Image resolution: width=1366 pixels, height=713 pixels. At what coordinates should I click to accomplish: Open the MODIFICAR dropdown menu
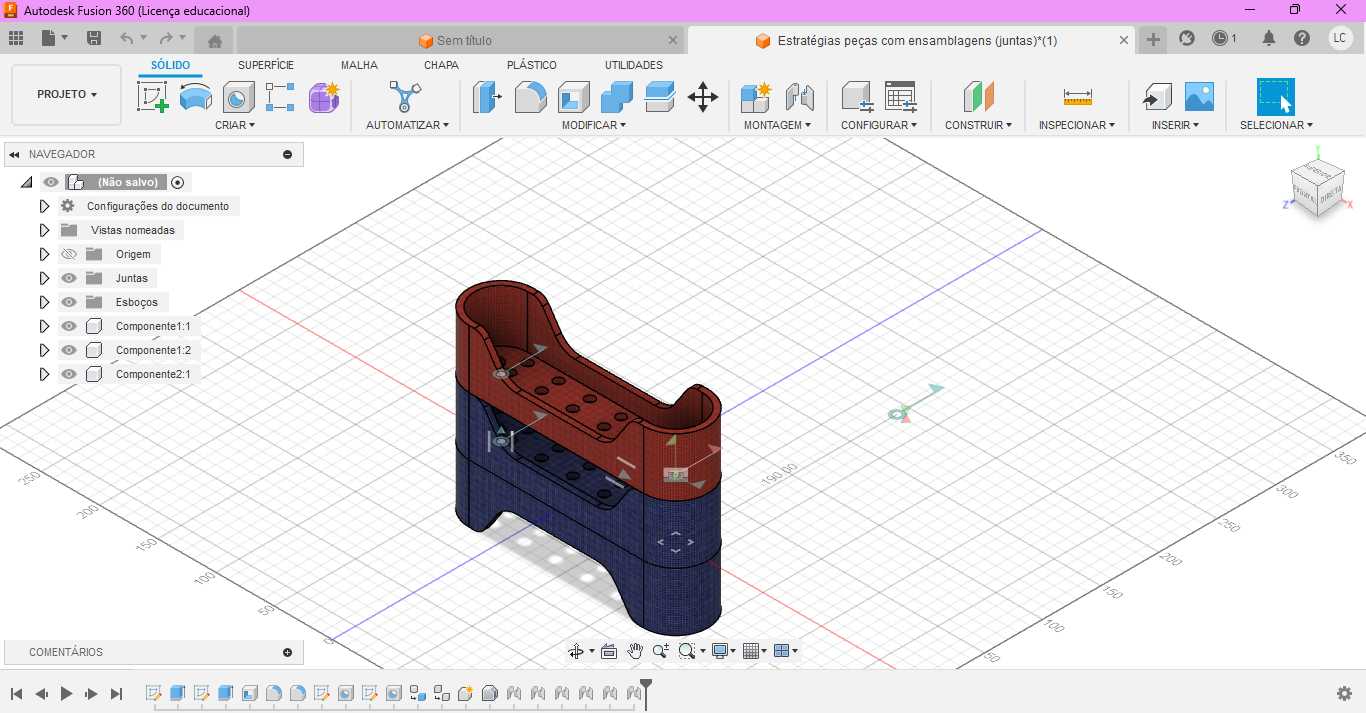pyautogui.click(x=593, y=125)
